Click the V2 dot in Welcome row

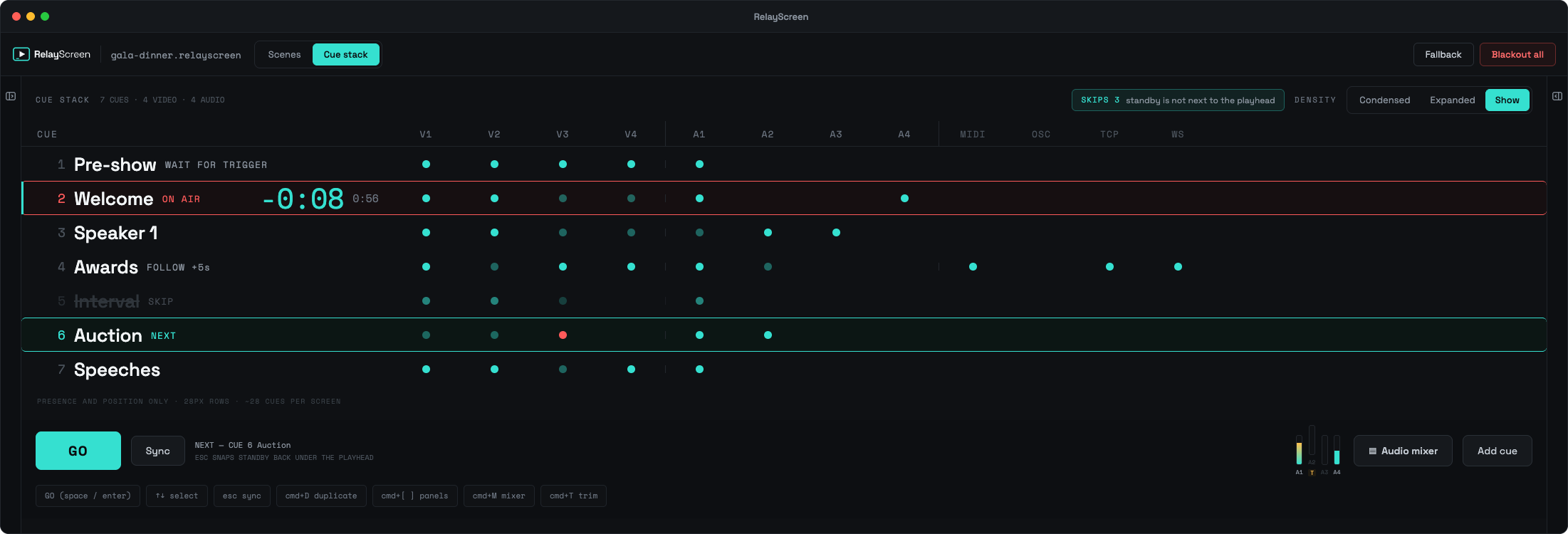(494, 199)
